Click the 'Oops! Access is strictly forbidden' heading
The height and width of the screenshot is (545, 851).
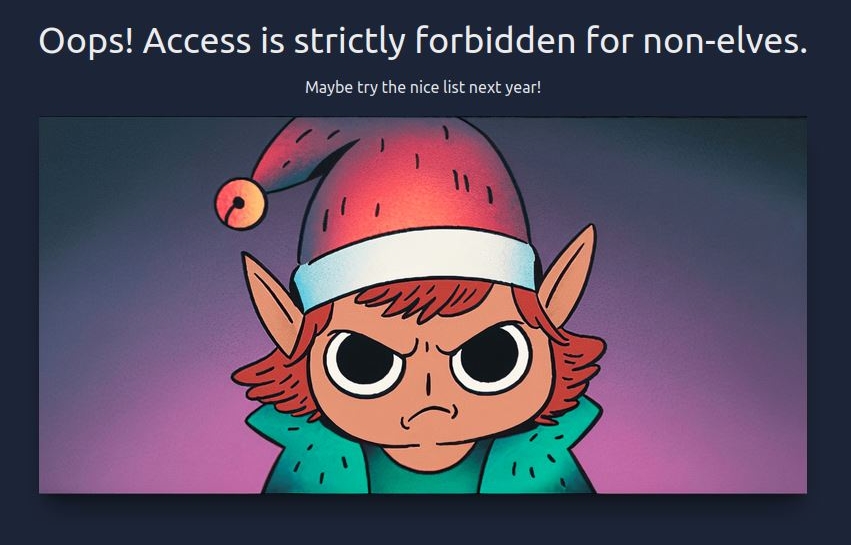[423, 41]
